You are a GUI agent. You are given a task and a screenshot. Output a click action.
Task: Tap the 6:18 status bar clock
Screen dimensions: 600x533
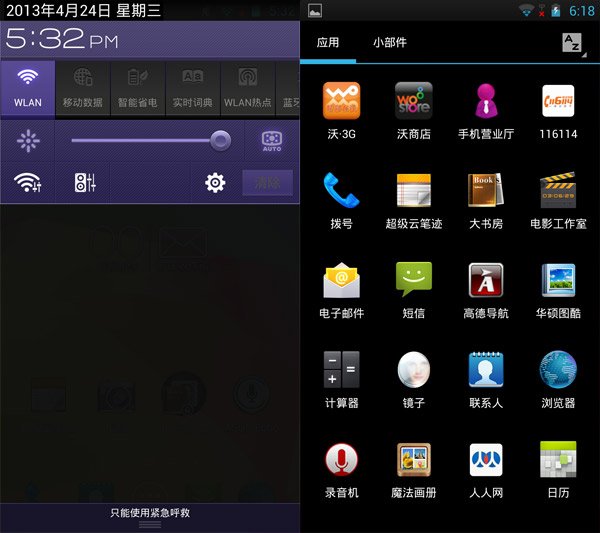(x=582, y=11)
